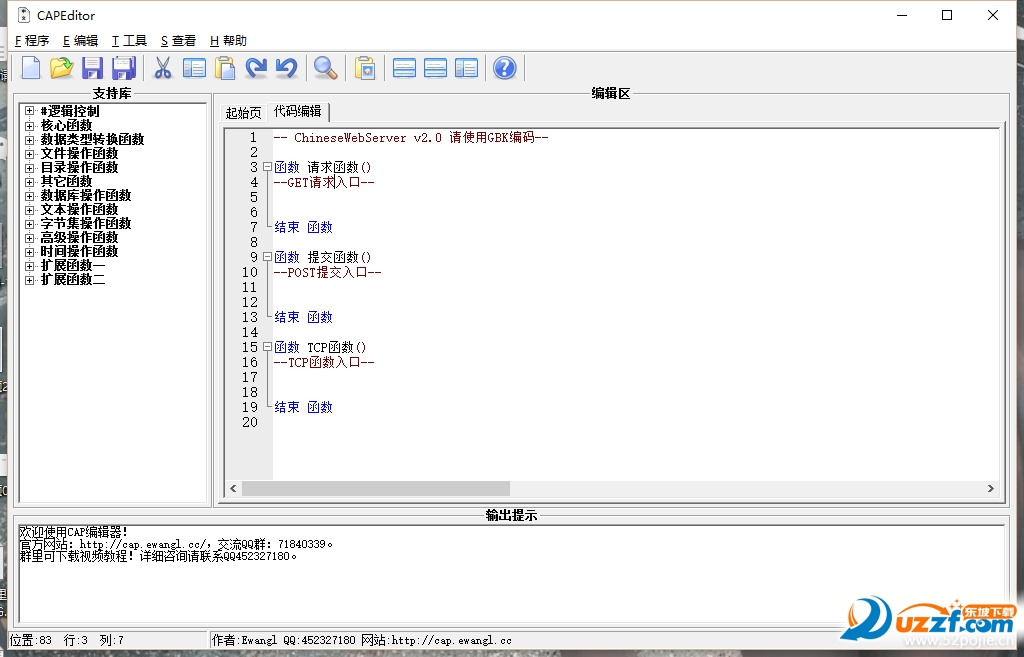Click the '--POST提交入口--' comment

click(327, 272)
